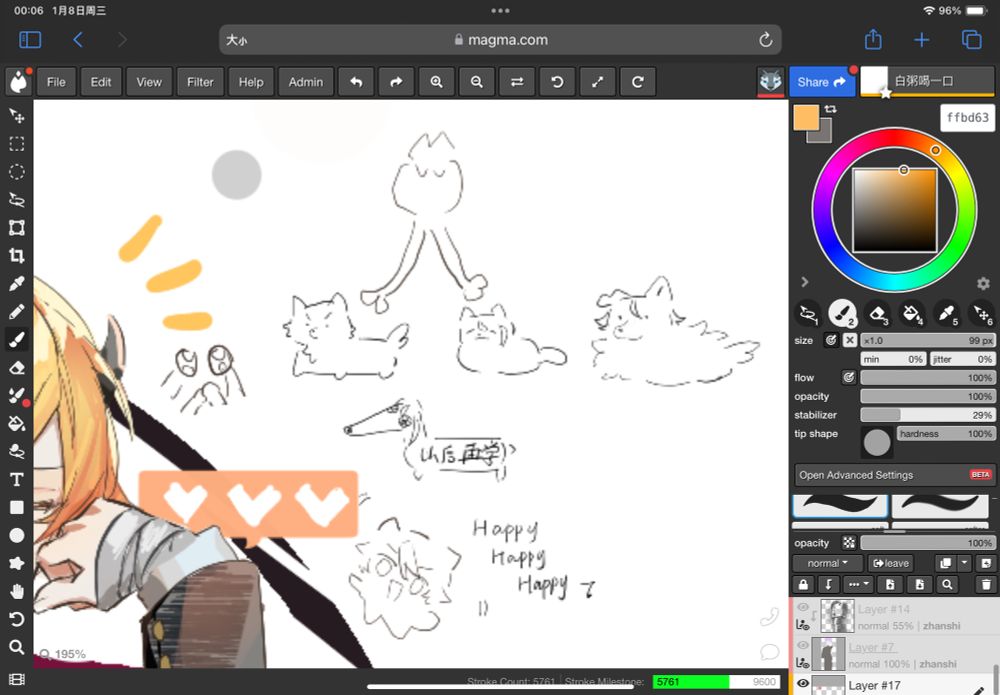Open the Edit menu
Viewport: 1000px width, 695px height.
coord(101,82)
